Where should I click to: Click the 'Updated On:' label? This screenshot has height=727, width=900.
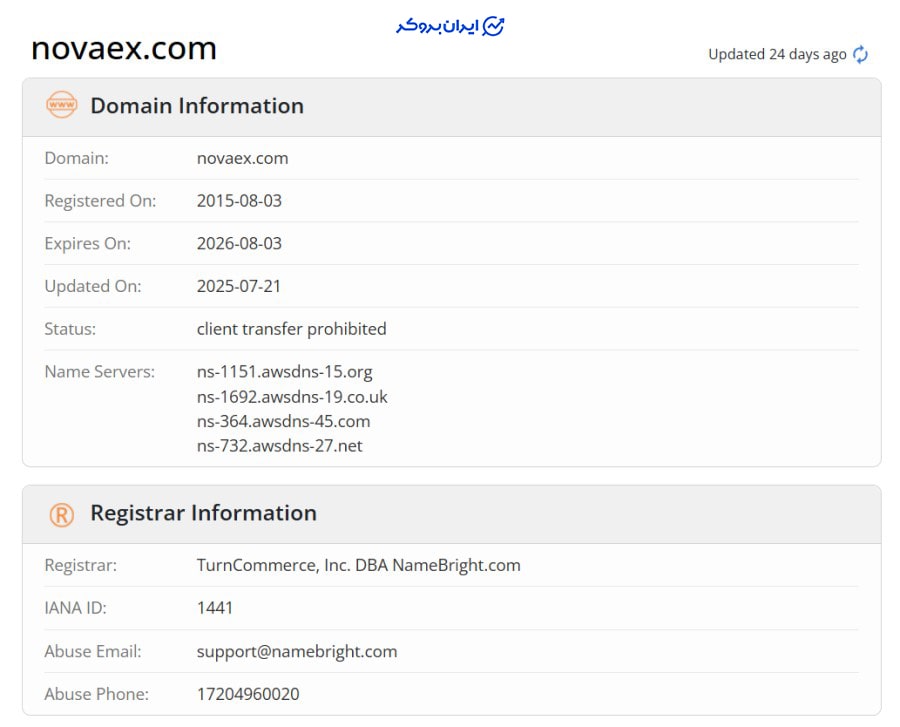pos(93,286)
